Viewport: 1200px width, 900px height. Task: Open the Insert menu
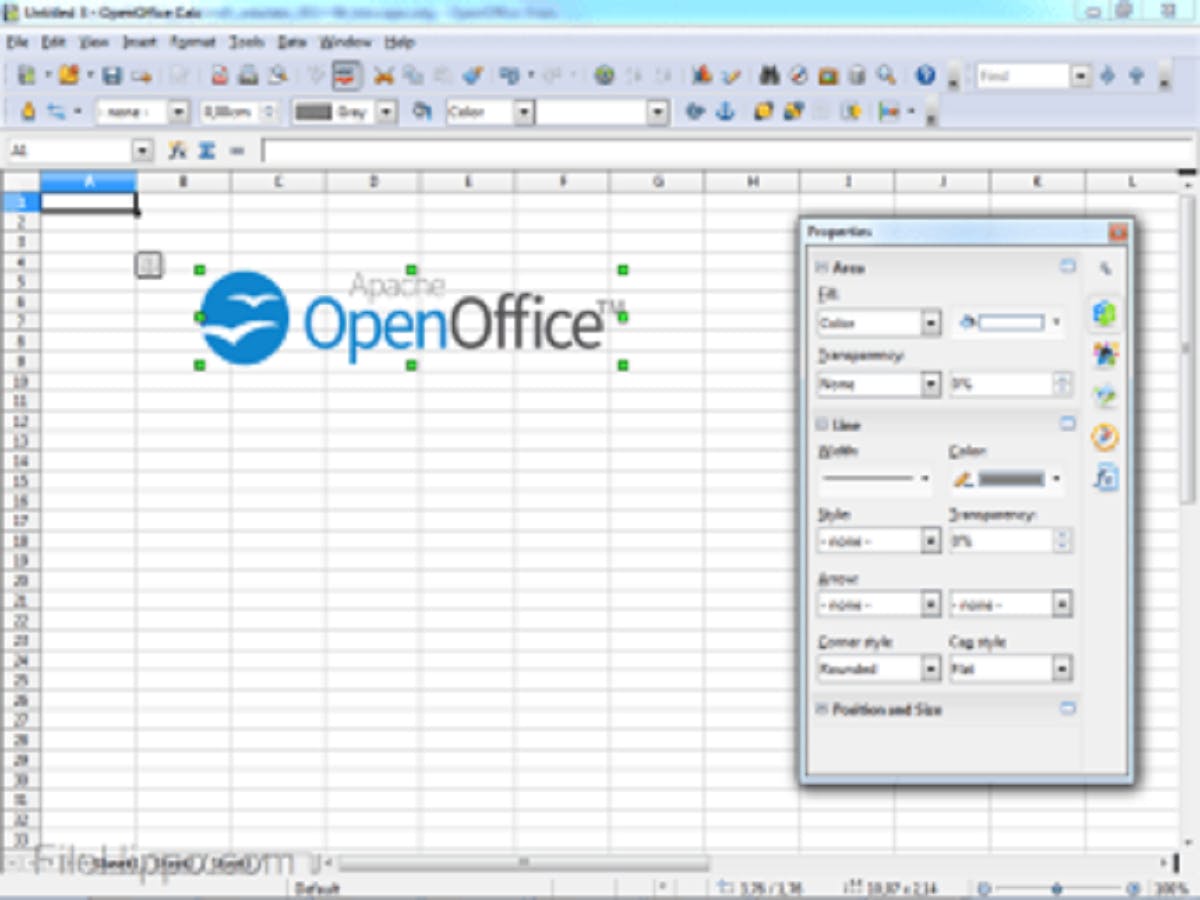point(140,42)
